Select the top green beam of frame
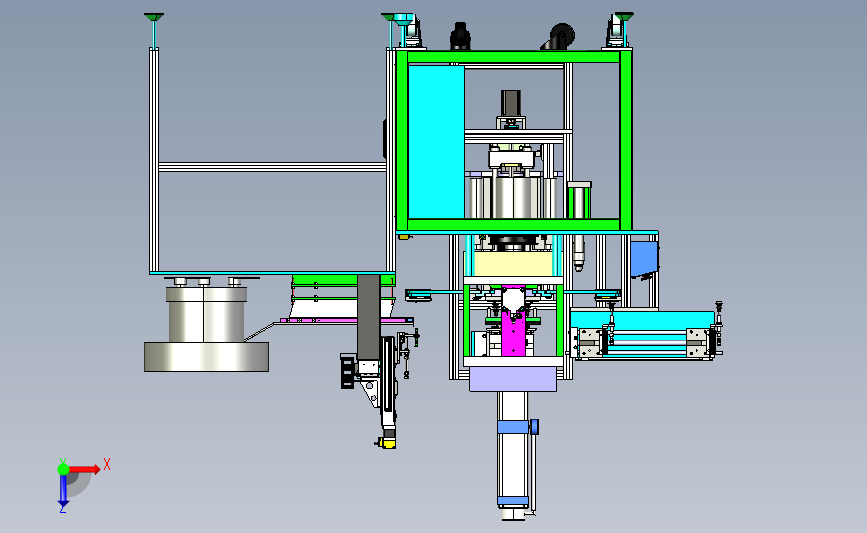The image size is (867, 533). [514, 56]
